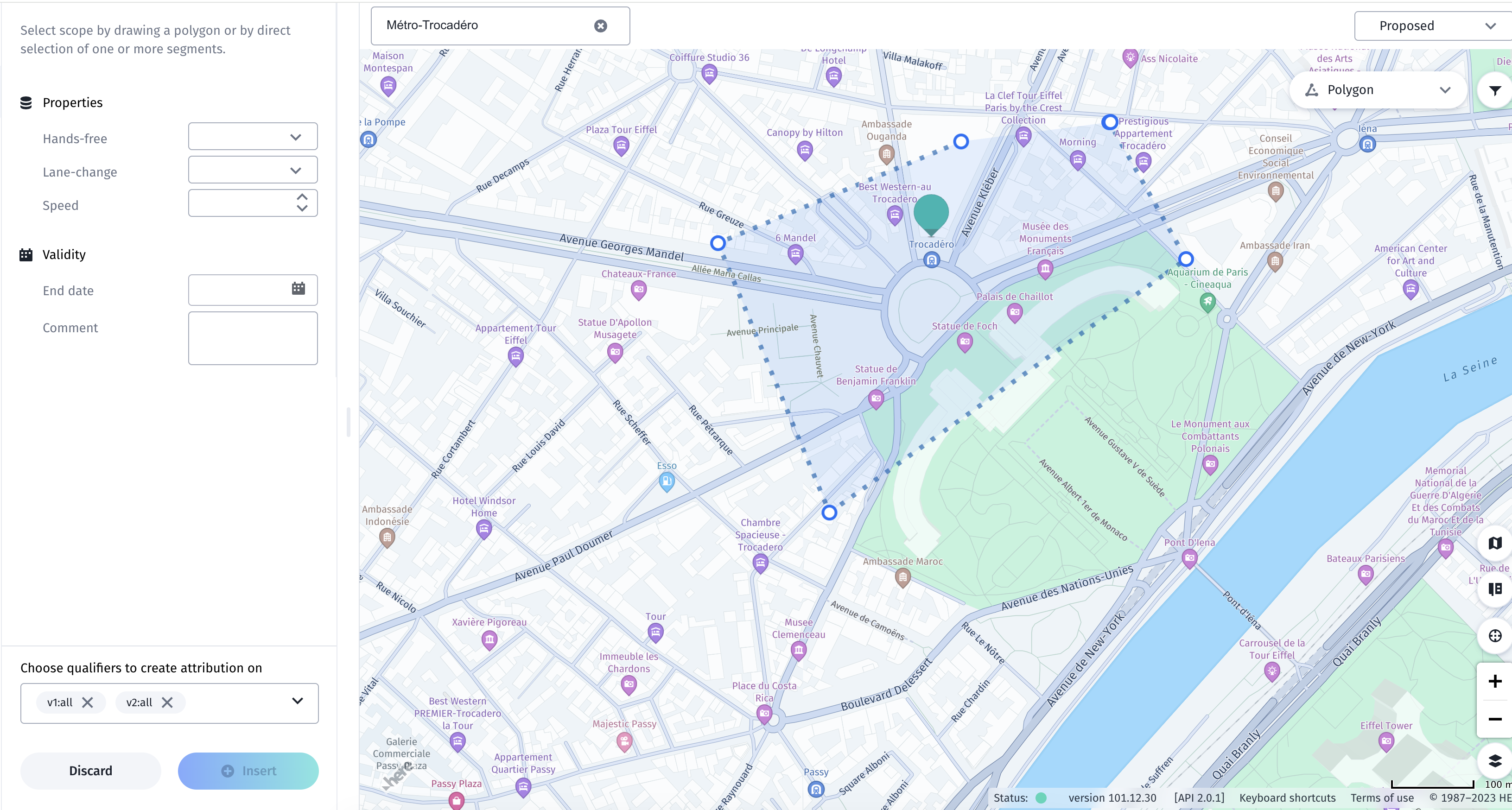Click the Iéna metro station icon

(1367, 144)
